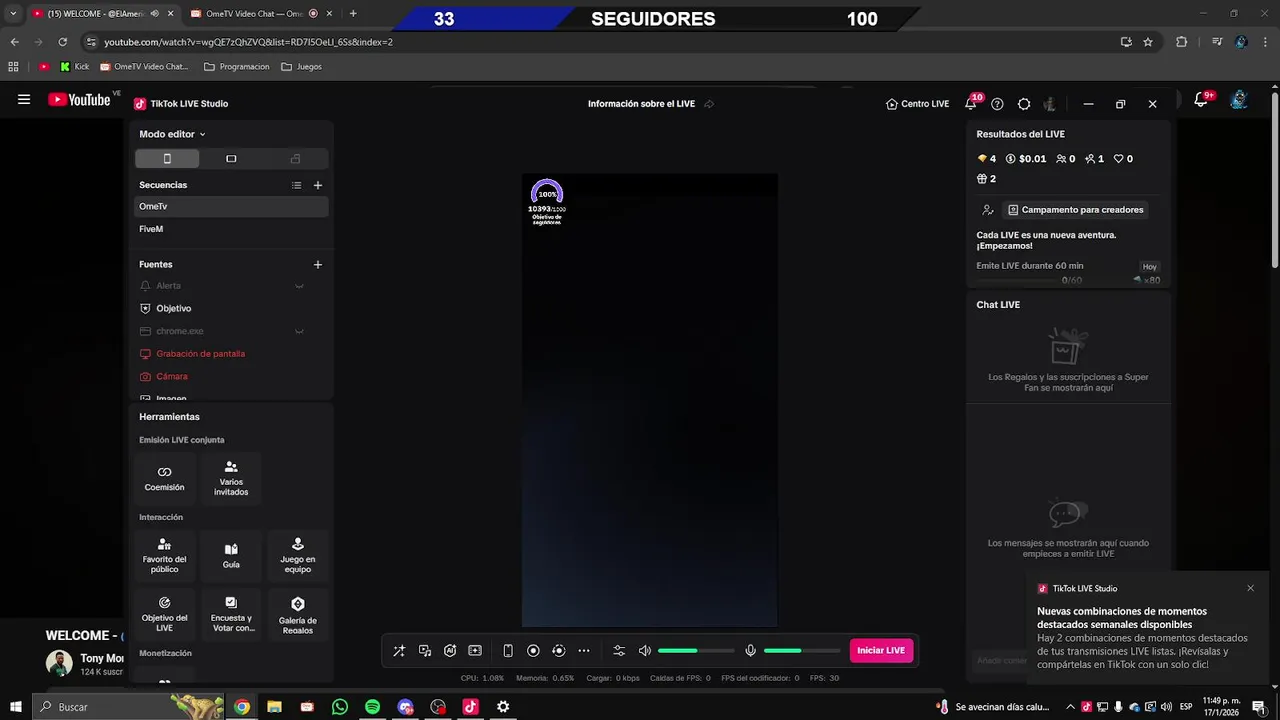Click the dashed-circle replay capture icon

[559, 650]
